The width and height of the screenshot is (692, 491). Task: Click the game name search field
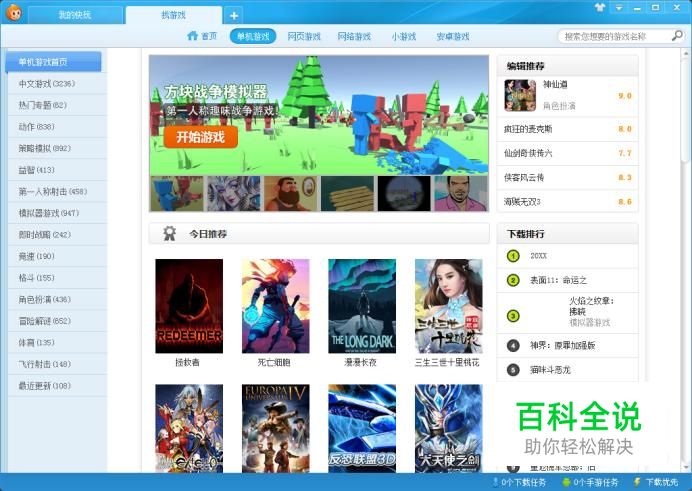pos(616,36)
